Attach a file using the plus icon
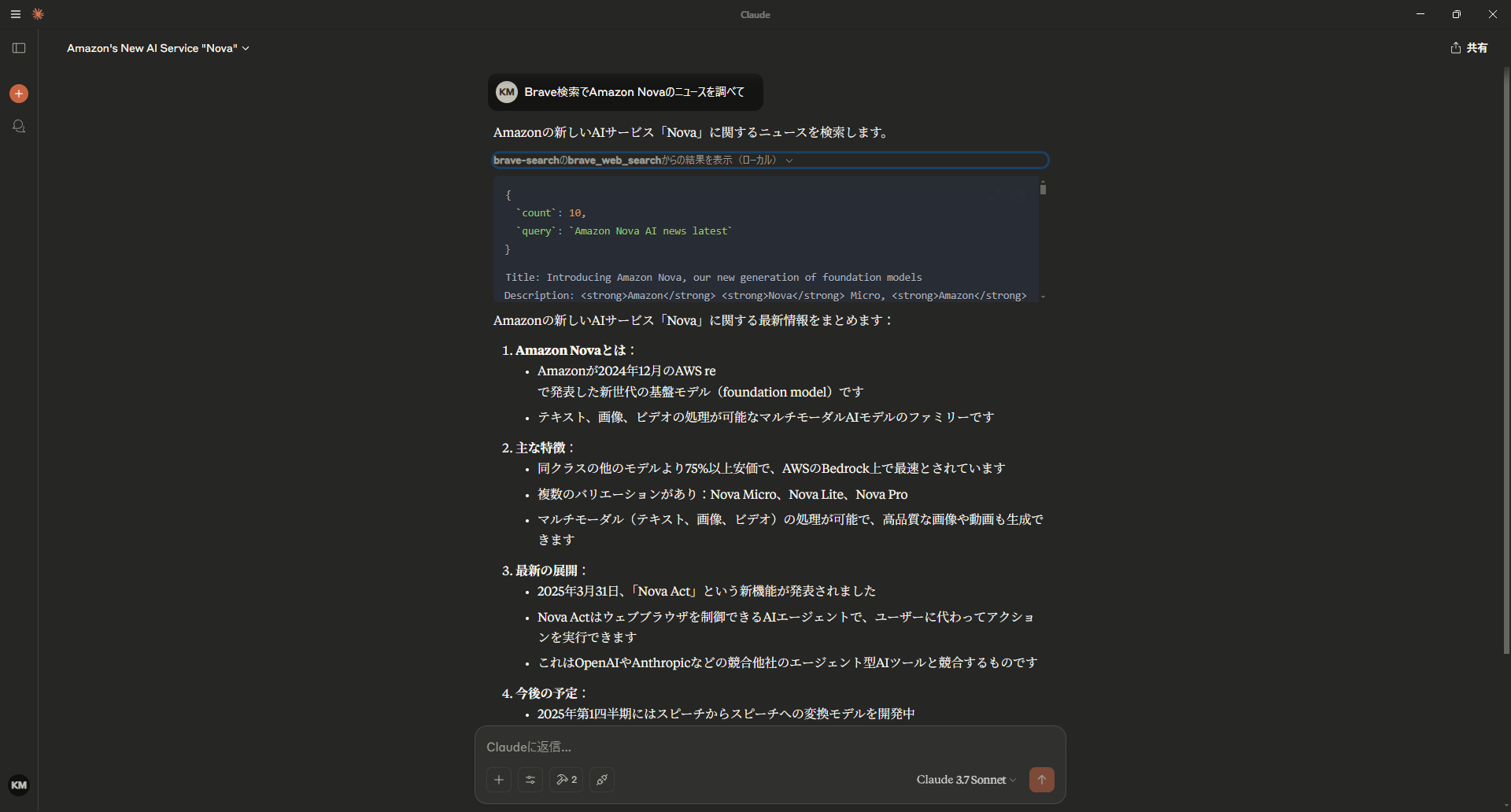This screenshot has width=1511, height=812. (x=499, y=780)
